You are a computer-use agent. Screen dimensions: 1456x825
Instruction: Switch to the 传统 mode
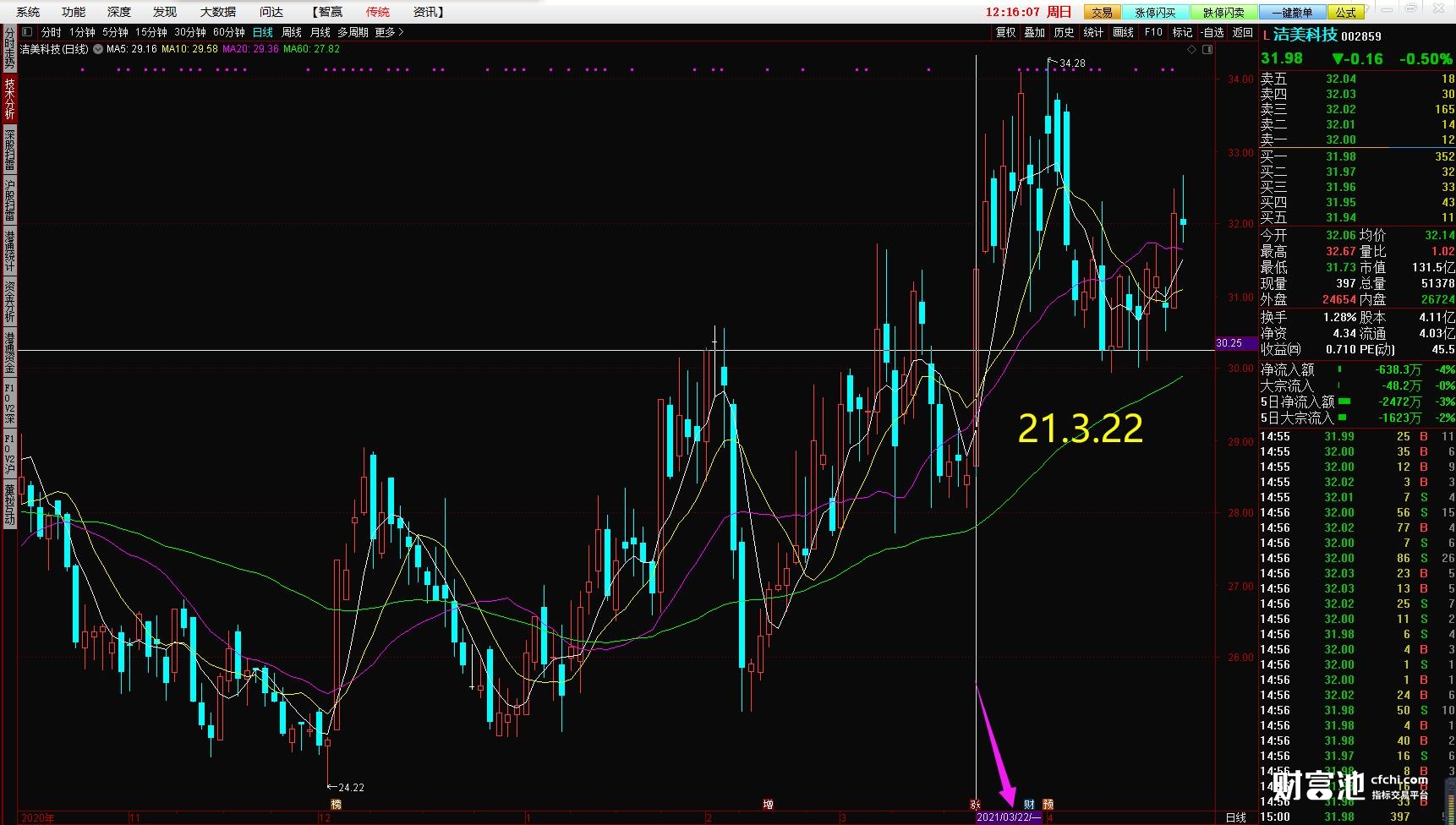click(378, 12)
